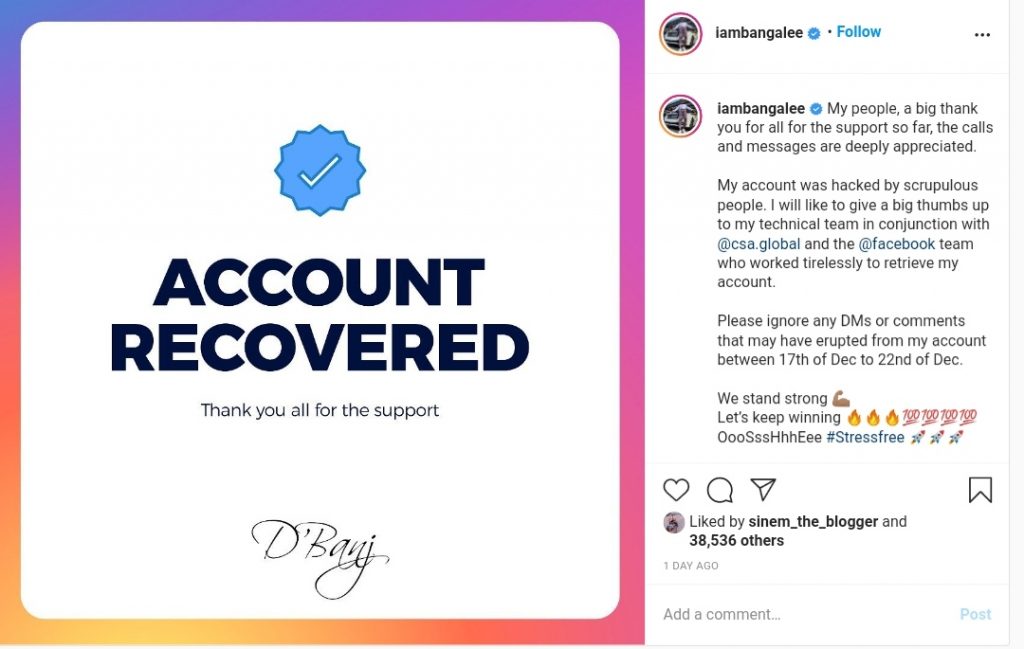The image size is (1024, 649).
Task: Open comments with the speech bubble icon
Action: click(720, 489)
